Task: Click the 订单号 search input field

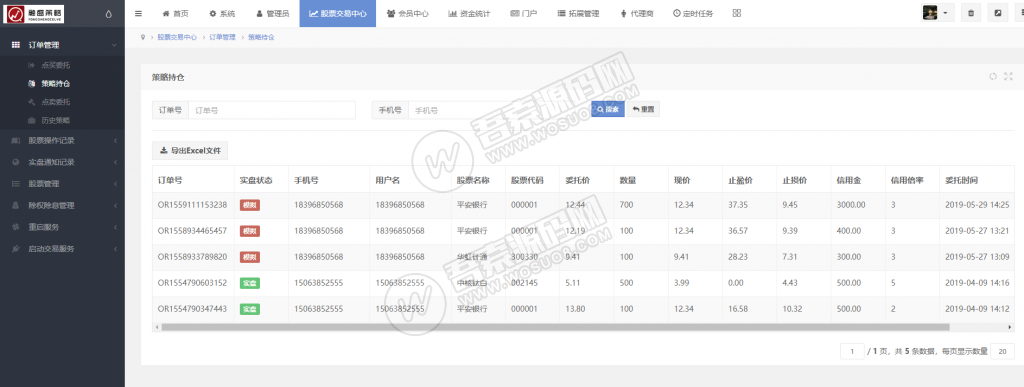Action: (272, 110)
